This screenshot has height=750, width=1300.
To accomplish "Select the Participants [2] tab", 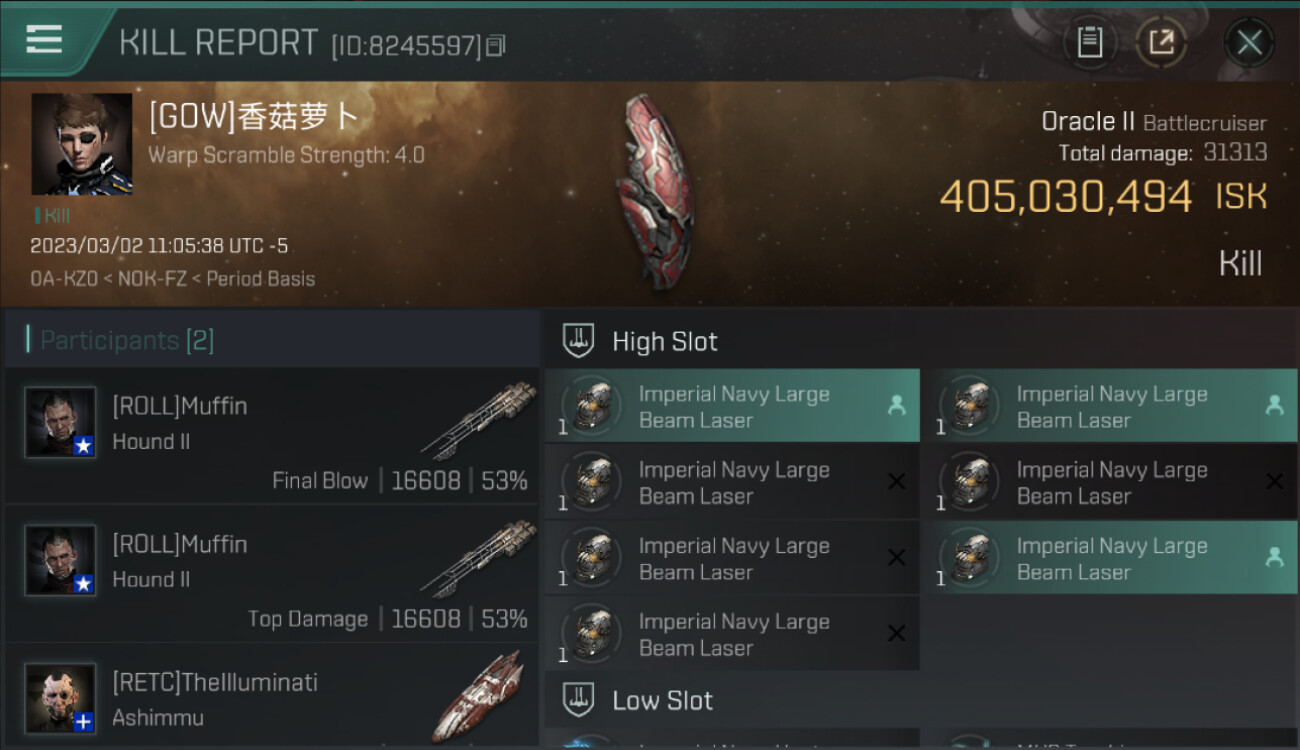I will pos(127,340).
